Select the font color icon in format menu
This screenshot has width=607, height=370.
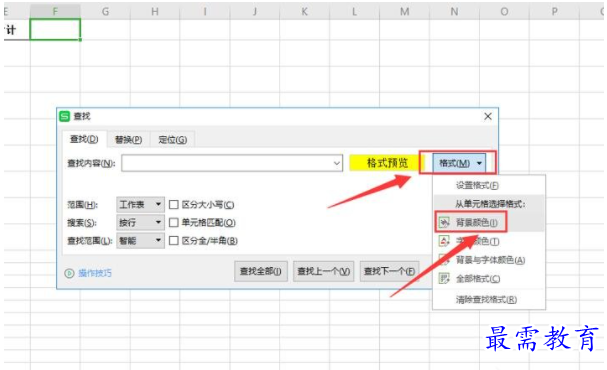(x=444, y=241)
